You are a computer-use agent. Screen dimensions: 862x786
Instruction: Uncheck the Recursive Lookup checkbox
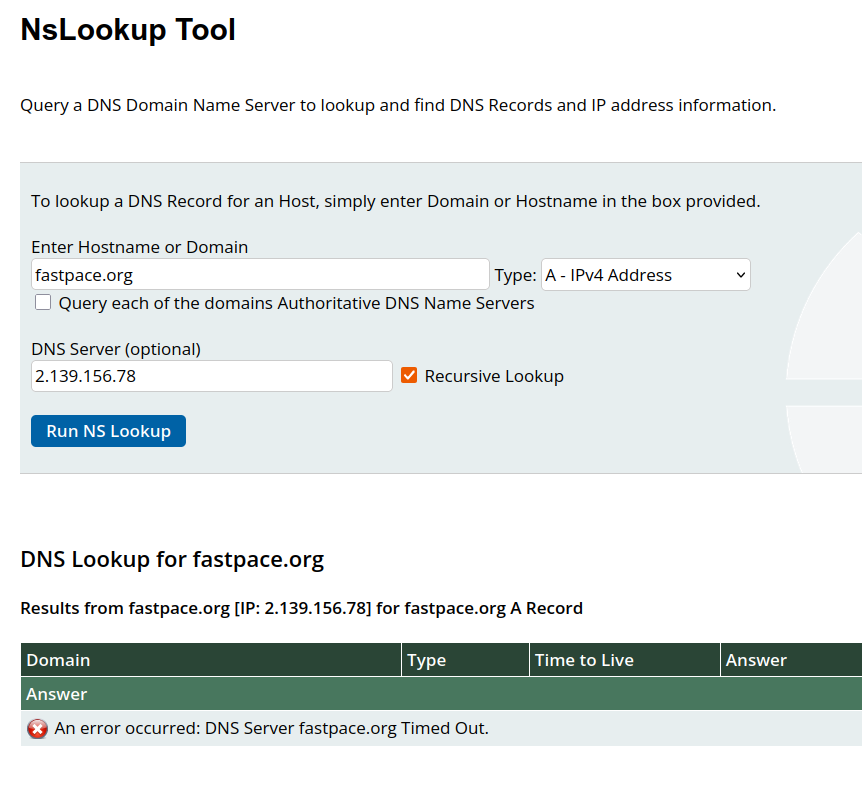(409, 376)
